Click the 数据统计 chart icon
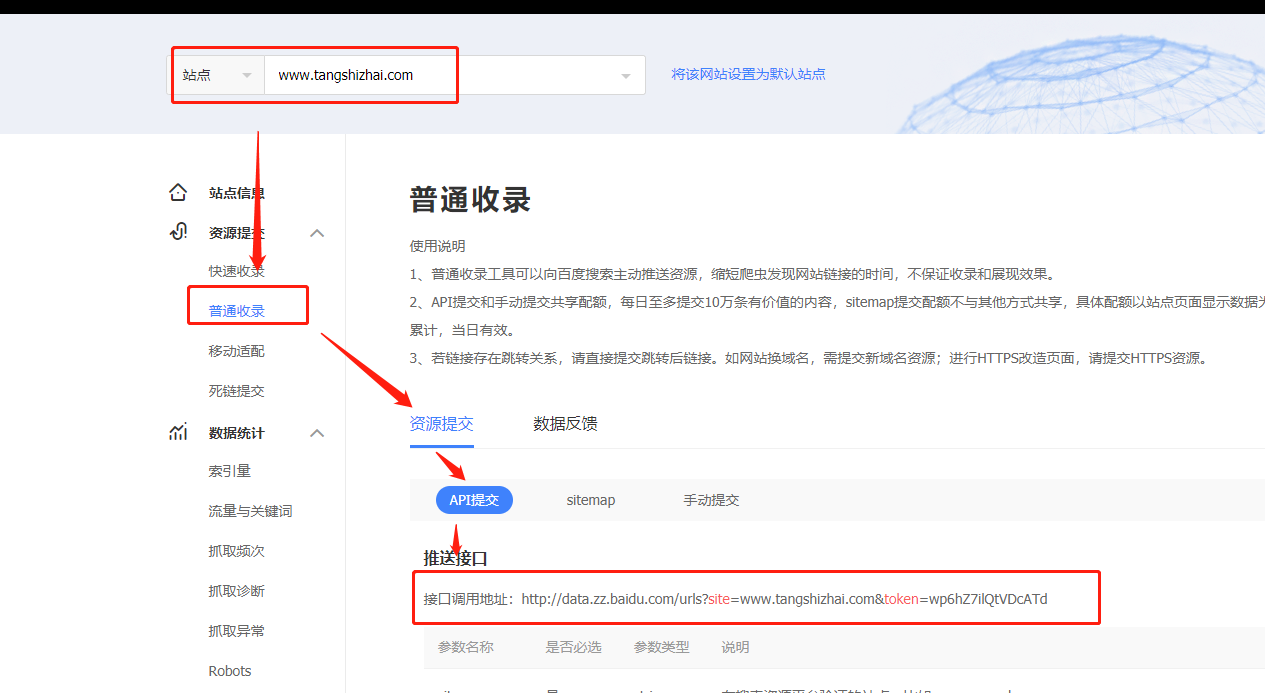The image size is (1265, 693). [x=178, y=432]
